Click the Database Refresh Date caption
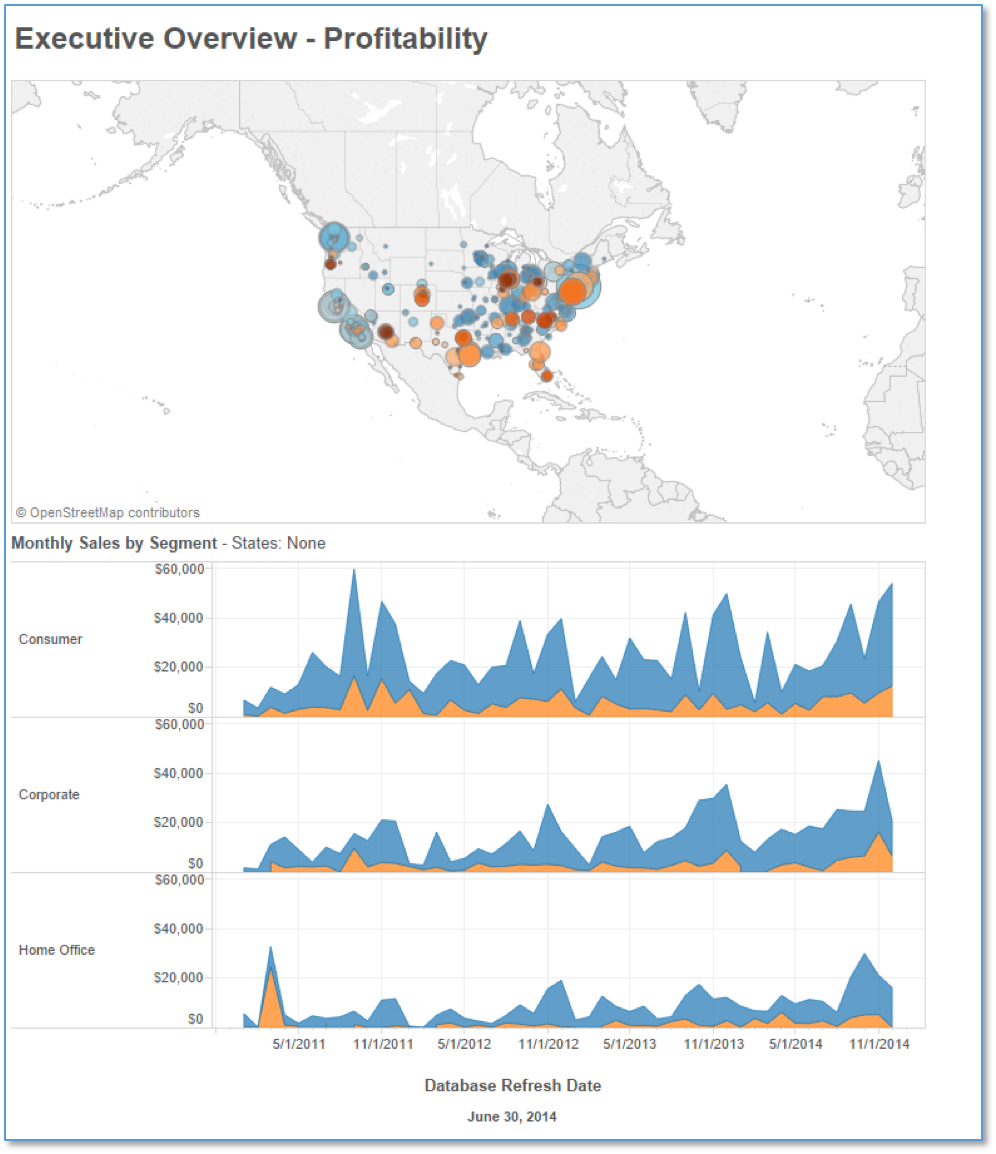The height and width of the screenshot is (1154, 996). pyautogui.click(x=513, y=1086)
